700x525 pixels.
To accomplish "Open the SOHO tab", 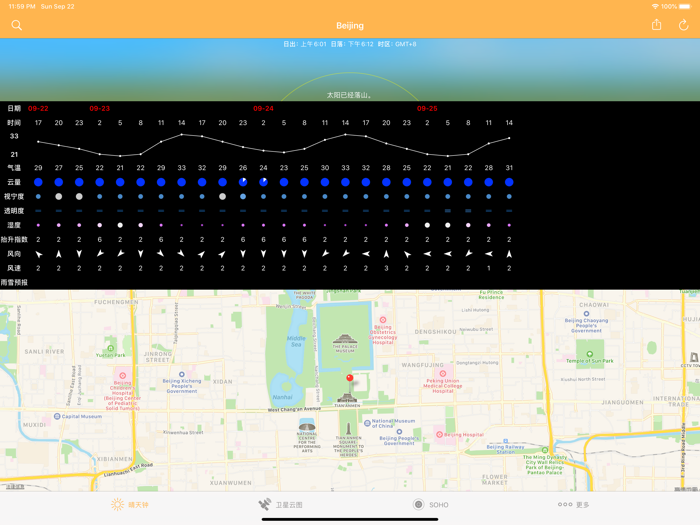I will 430,504.
